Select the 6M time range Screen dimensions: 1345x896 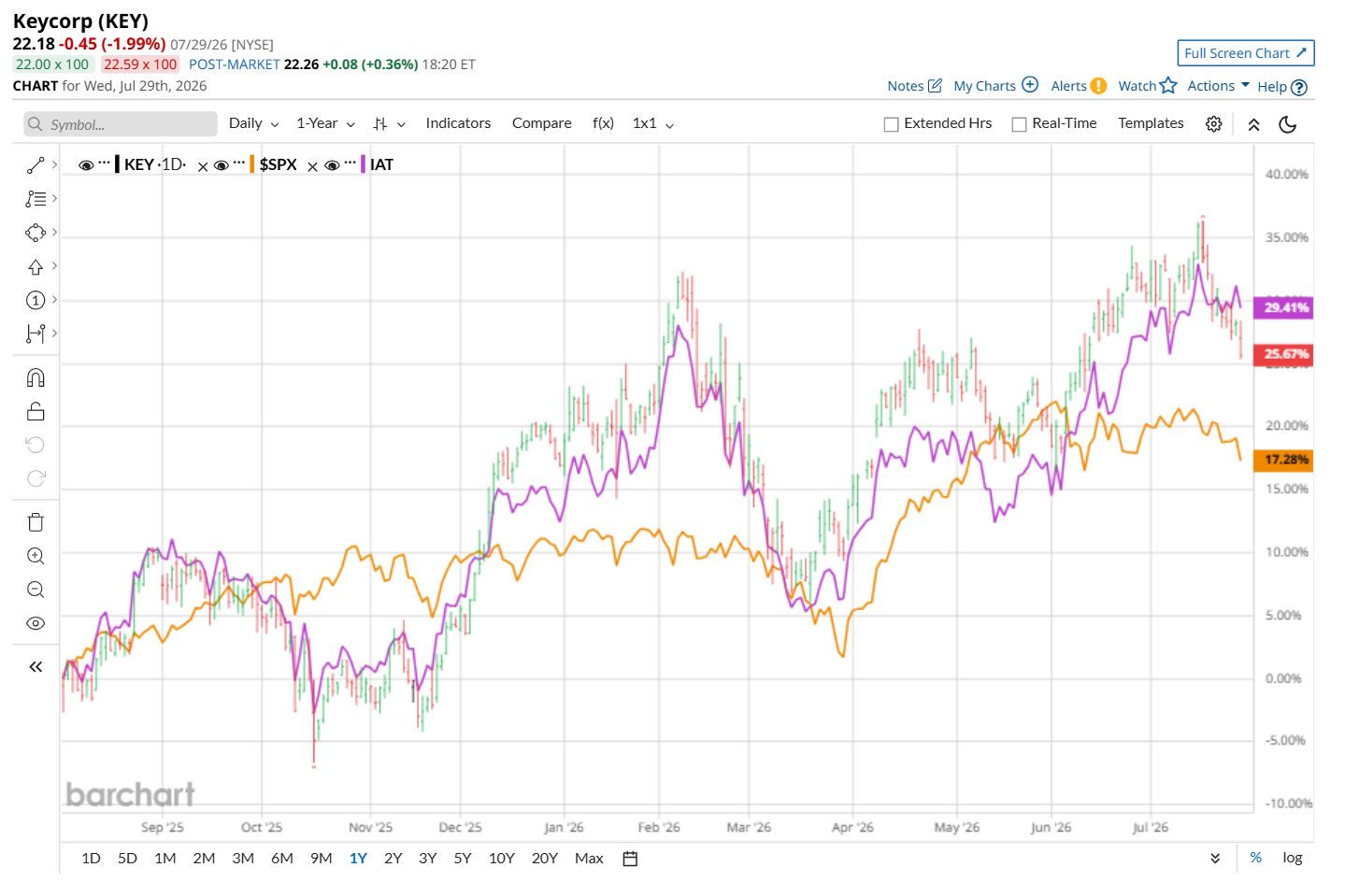(x=281, y=859)
